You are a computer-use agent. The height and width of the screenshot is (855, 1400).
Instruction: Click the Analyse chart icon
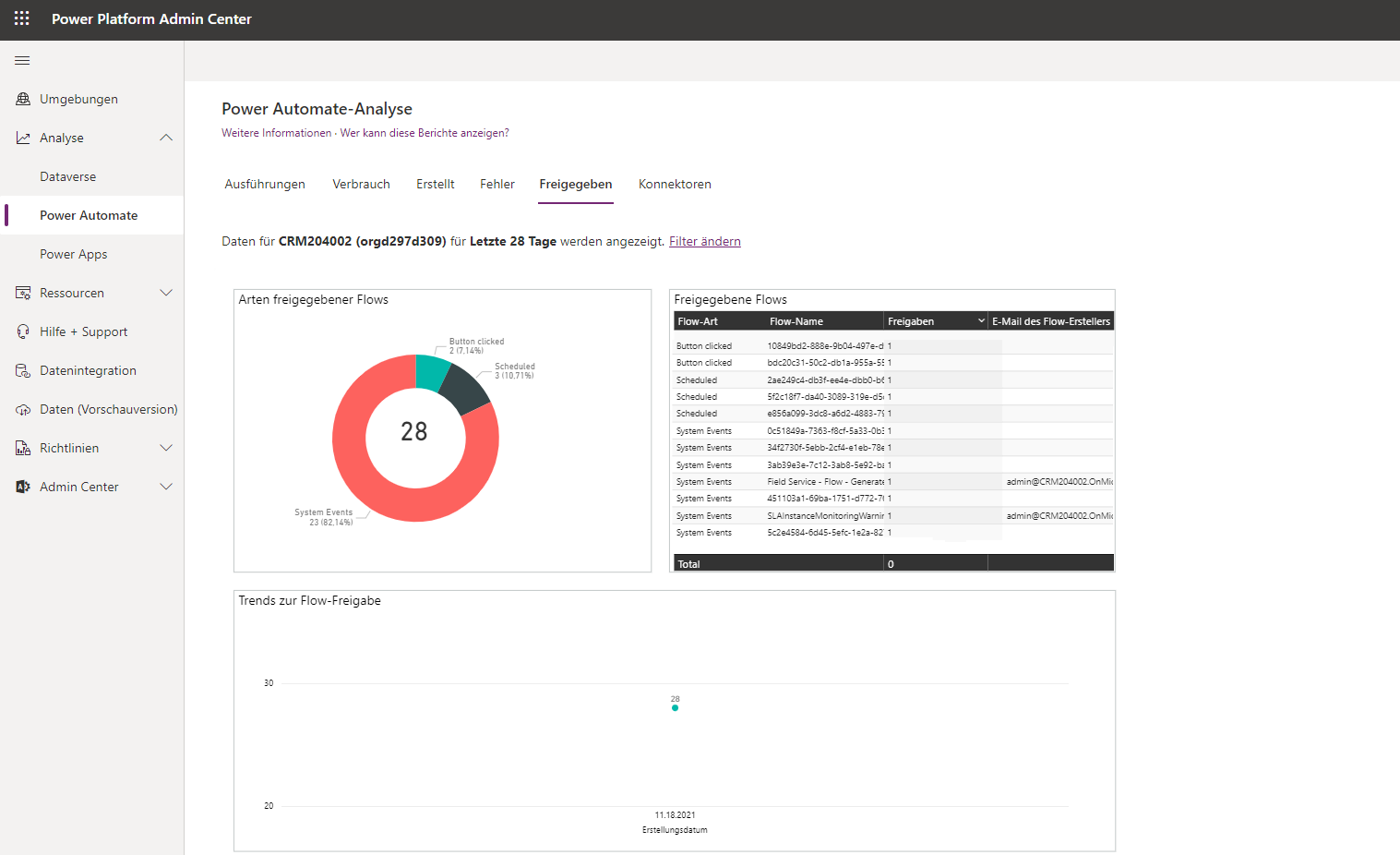[23, 138]
